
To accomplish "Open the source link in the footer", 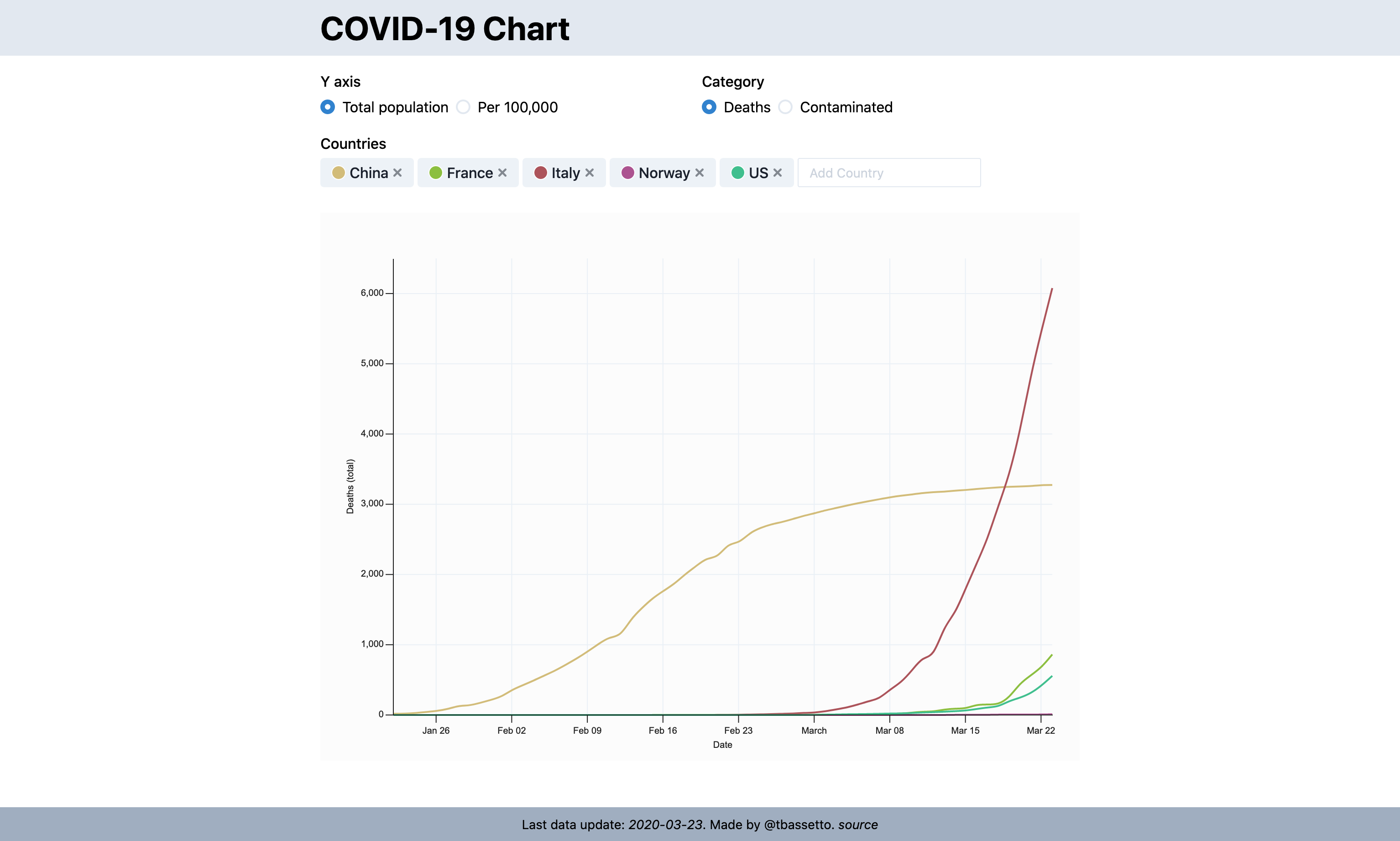I will point(858,825).
